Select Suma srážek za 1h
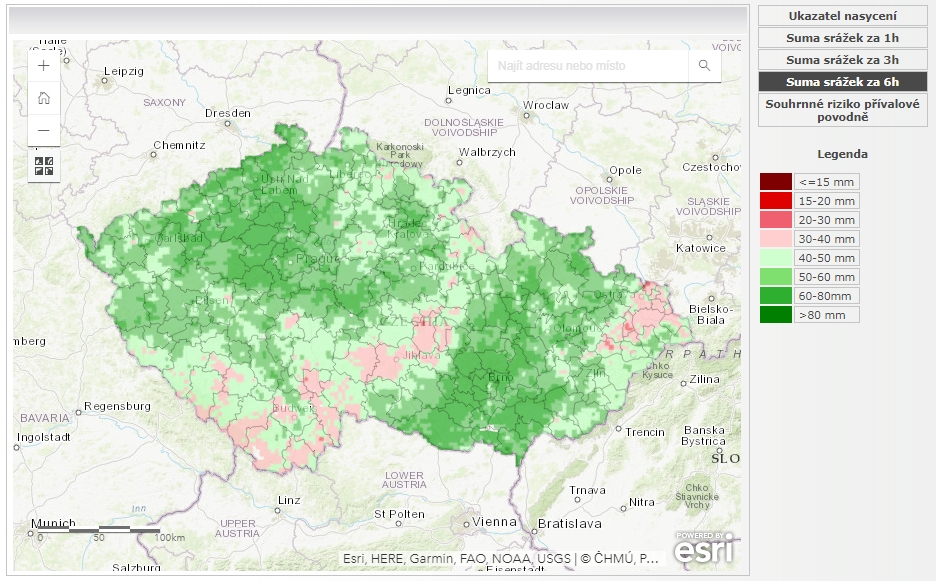The height and width of the screenshot is (581, 936). tap(842, 38)
